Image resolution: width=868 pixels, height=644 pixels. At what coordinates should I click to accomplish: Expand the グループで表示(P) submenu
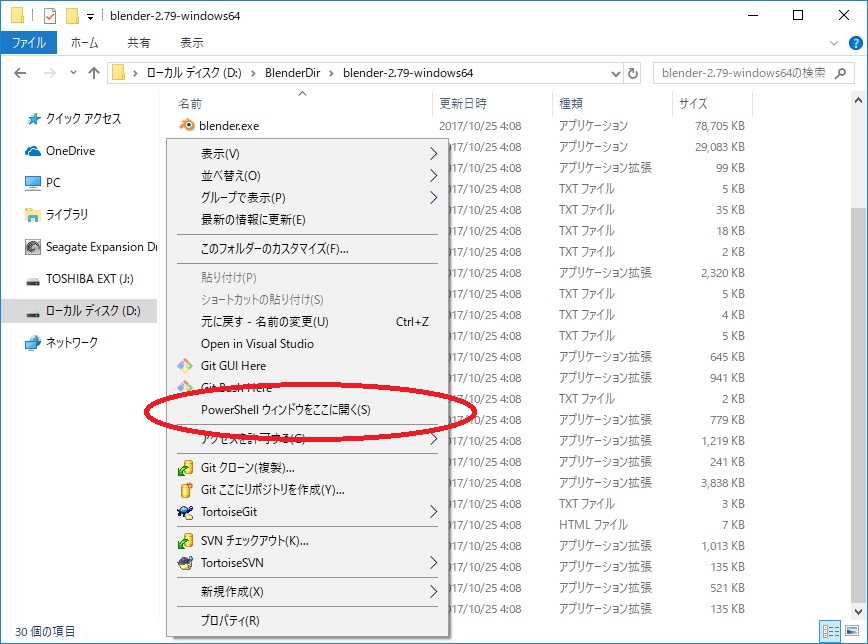pyautogui.click(x=433, y=198)
